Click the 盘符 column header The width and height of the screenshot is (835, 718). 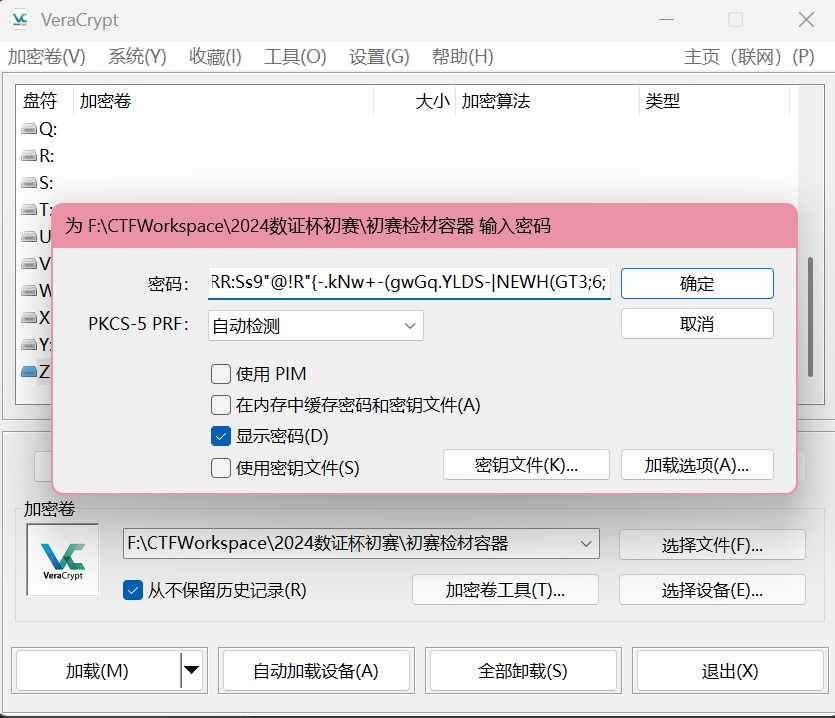click(x=44, y=101)
